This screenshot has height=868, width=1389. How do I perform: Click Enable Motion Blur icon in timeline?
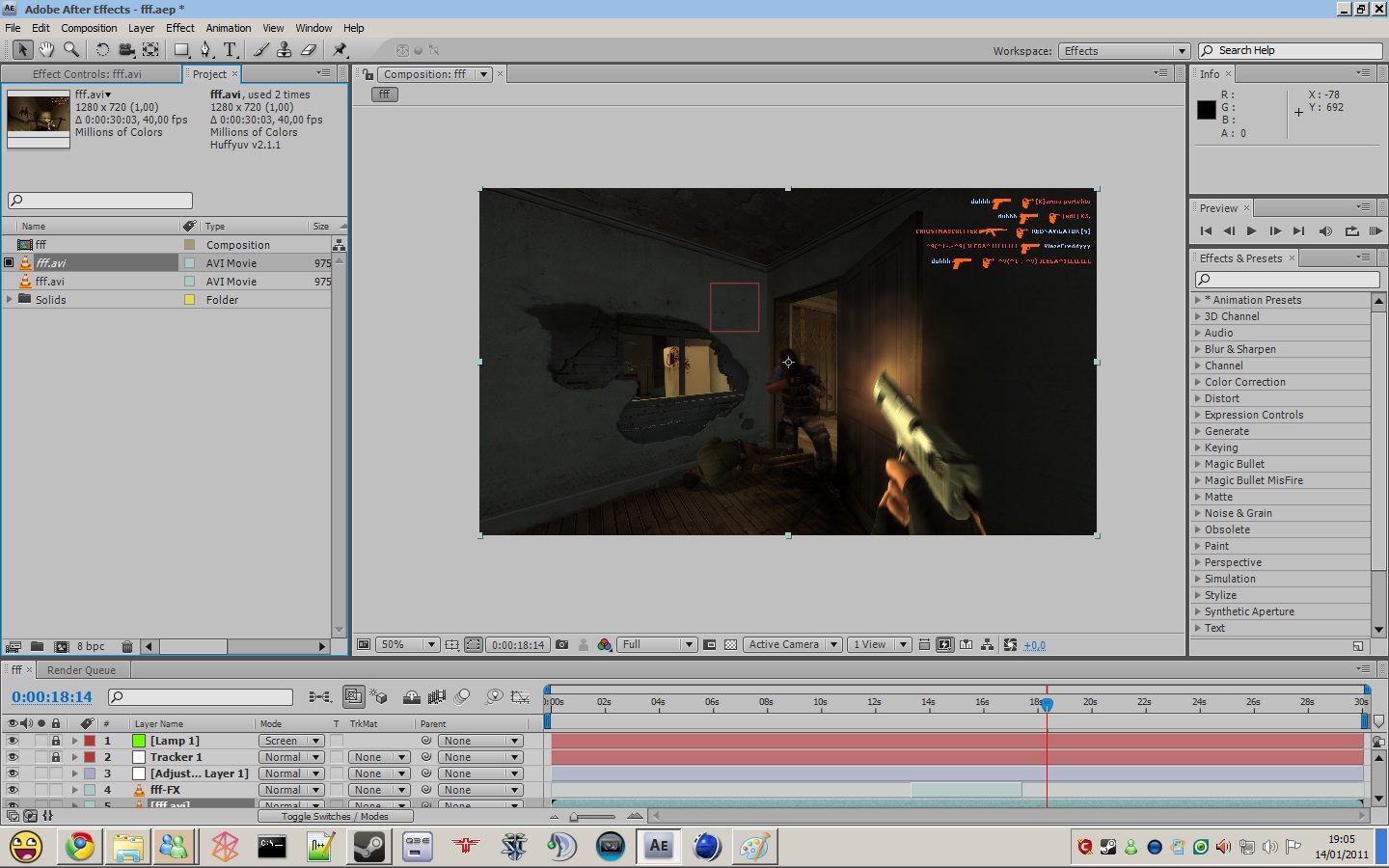[463, 696]
